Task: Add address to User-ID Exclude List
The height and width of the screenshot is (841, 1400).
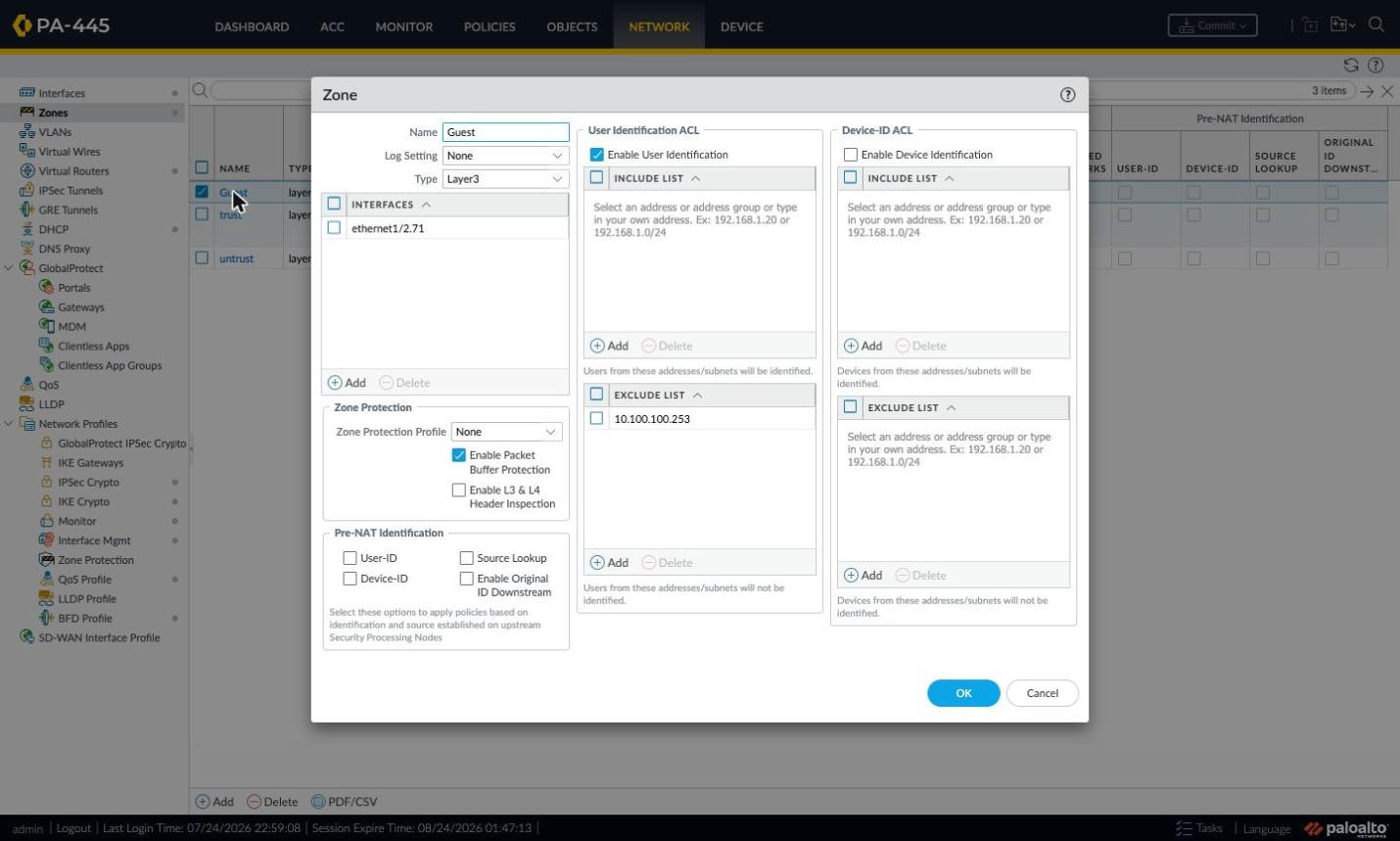Action: (x=609, y=563)
